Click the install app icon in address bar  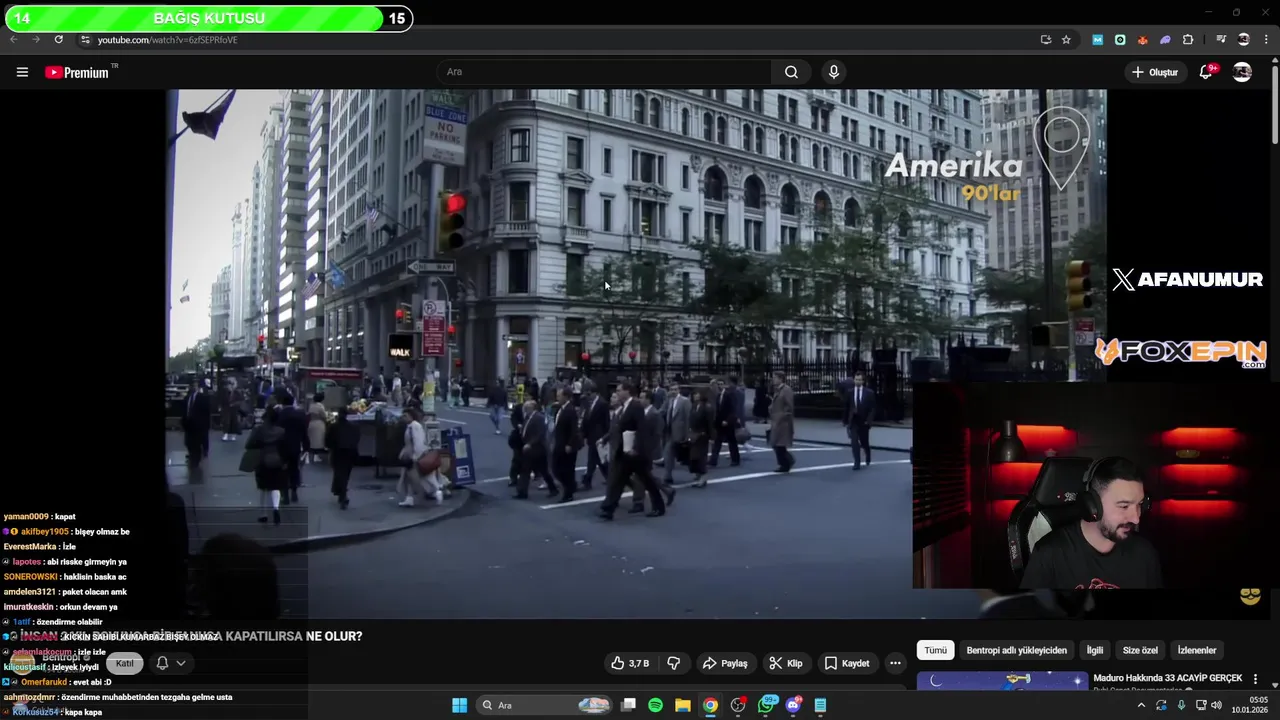(x=1046, y=40)
